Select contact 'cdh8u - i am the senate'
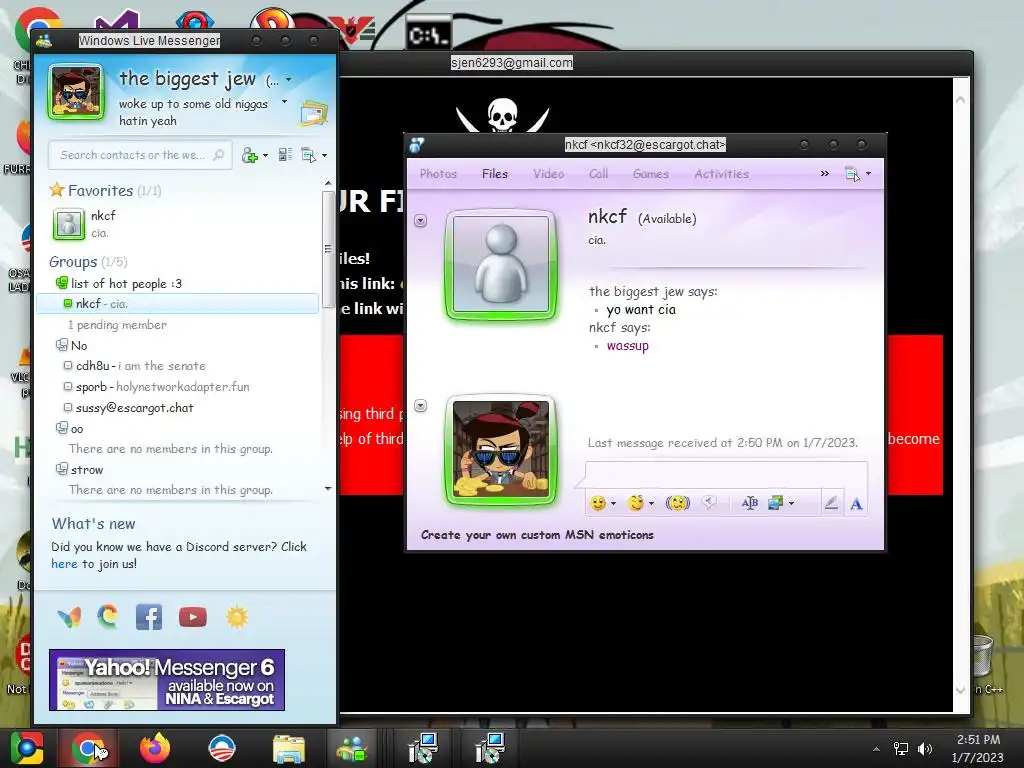 click(176, 366)
